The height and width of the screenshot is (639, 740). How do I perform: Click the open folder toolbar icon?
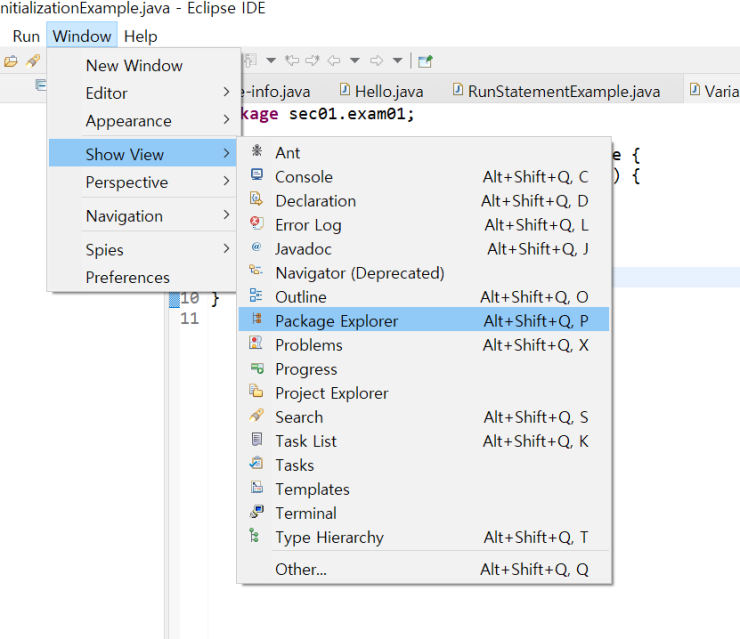click(x=11, y=61)
